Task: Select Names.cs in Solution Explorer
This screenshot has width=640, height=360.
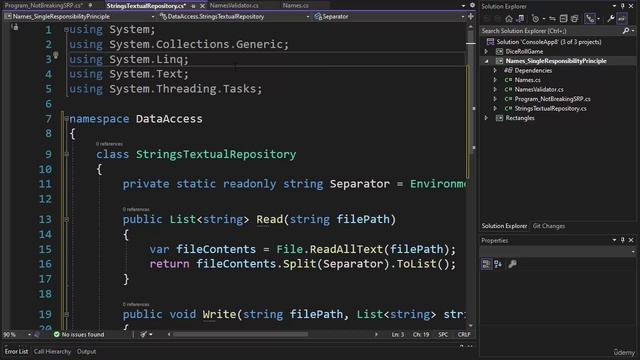Action: (527, 80)
